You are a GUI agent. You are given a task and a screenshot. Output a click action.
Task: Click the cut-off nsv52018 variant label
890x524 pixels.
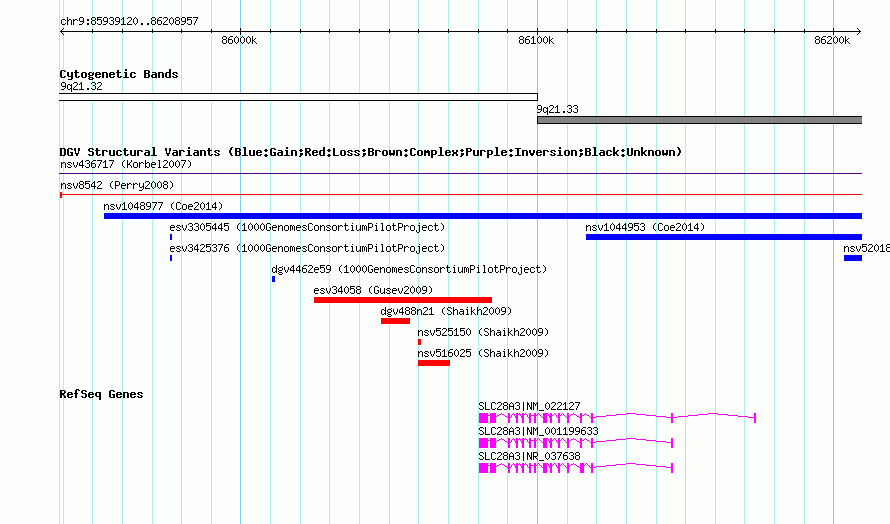(x=866, y=248)
